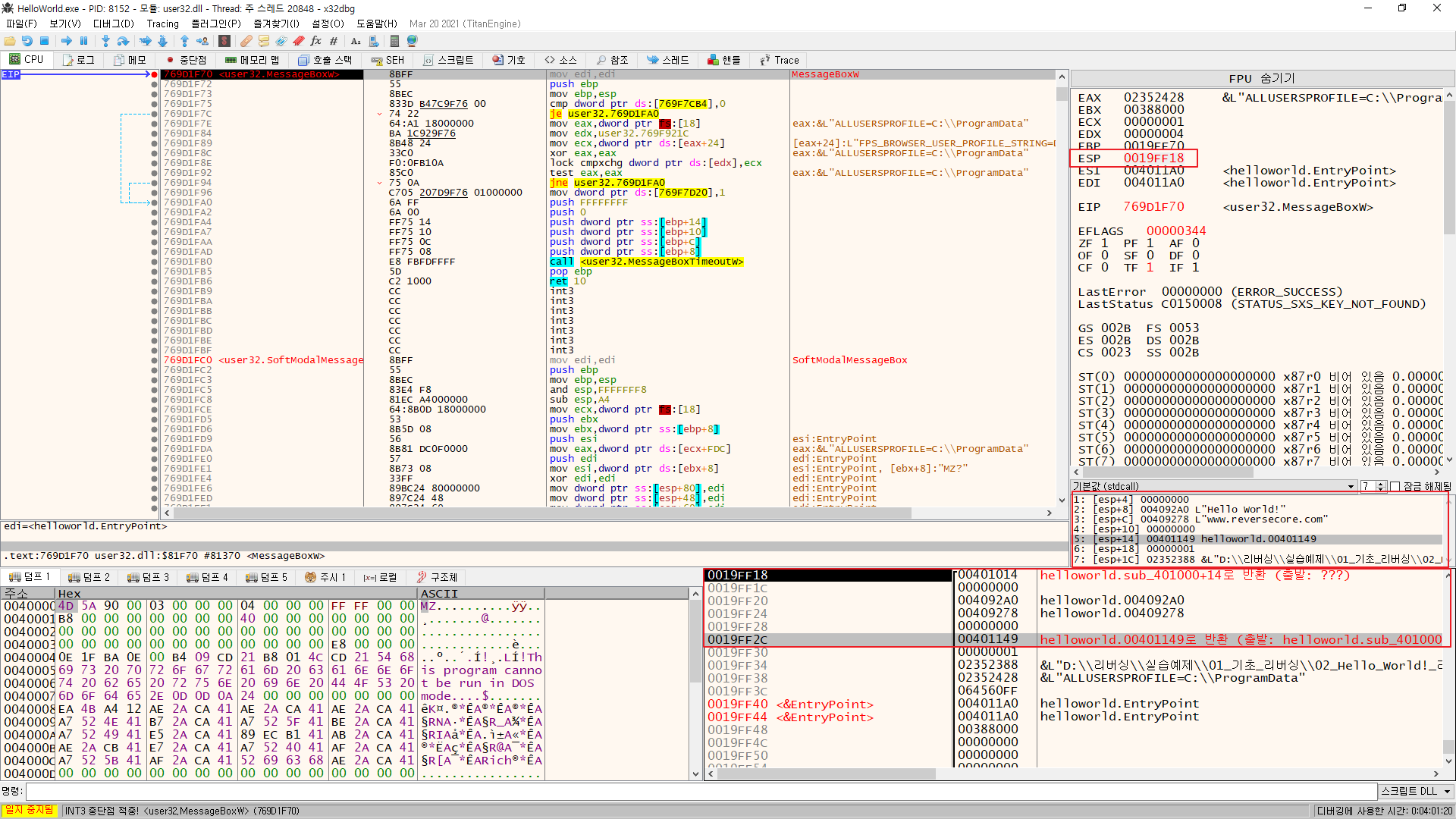Toggle the red breakpoint at 769D1F70

(155, 74)
